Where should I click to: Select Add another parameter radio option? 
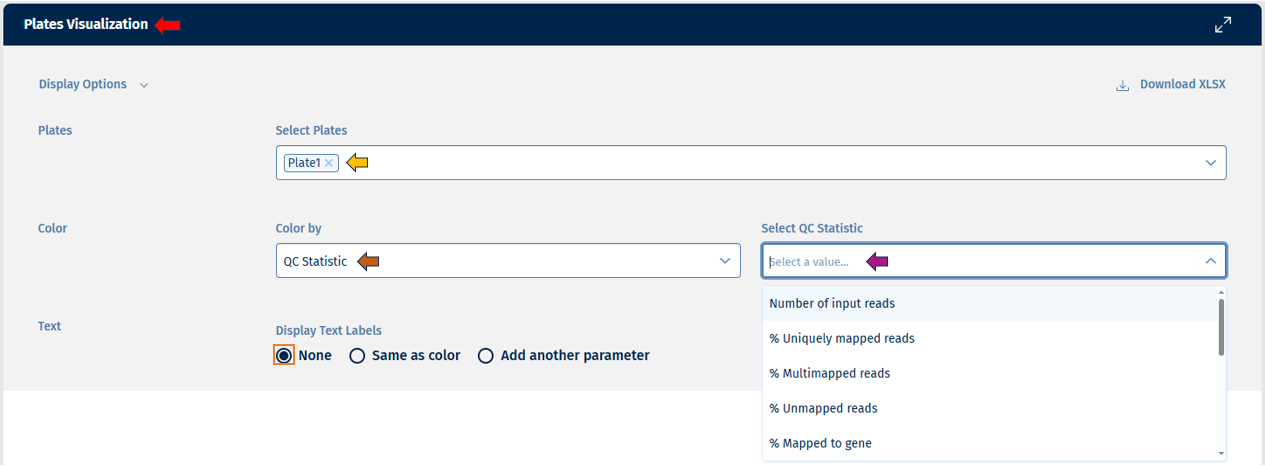coord(486,355)
